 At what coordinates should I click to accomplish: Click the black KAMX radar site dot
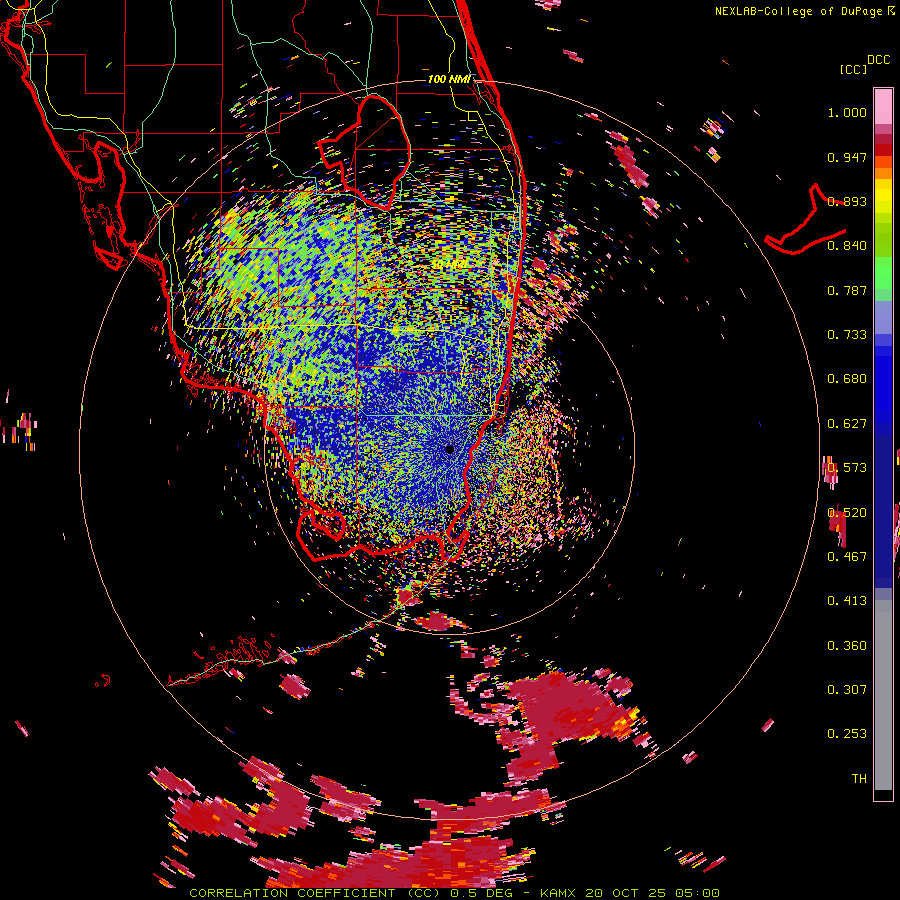(x=449, y=449)
